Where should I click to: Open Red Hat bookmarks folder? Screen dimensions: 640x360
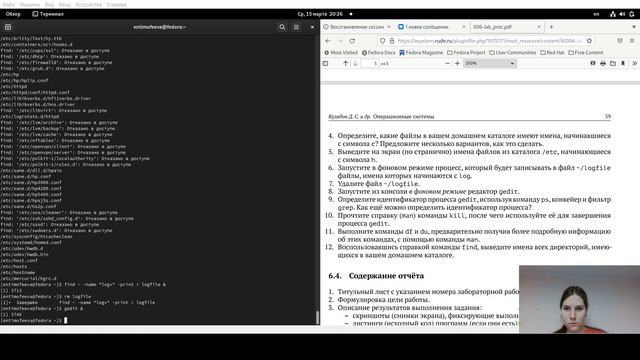click(x=552, y=53)
